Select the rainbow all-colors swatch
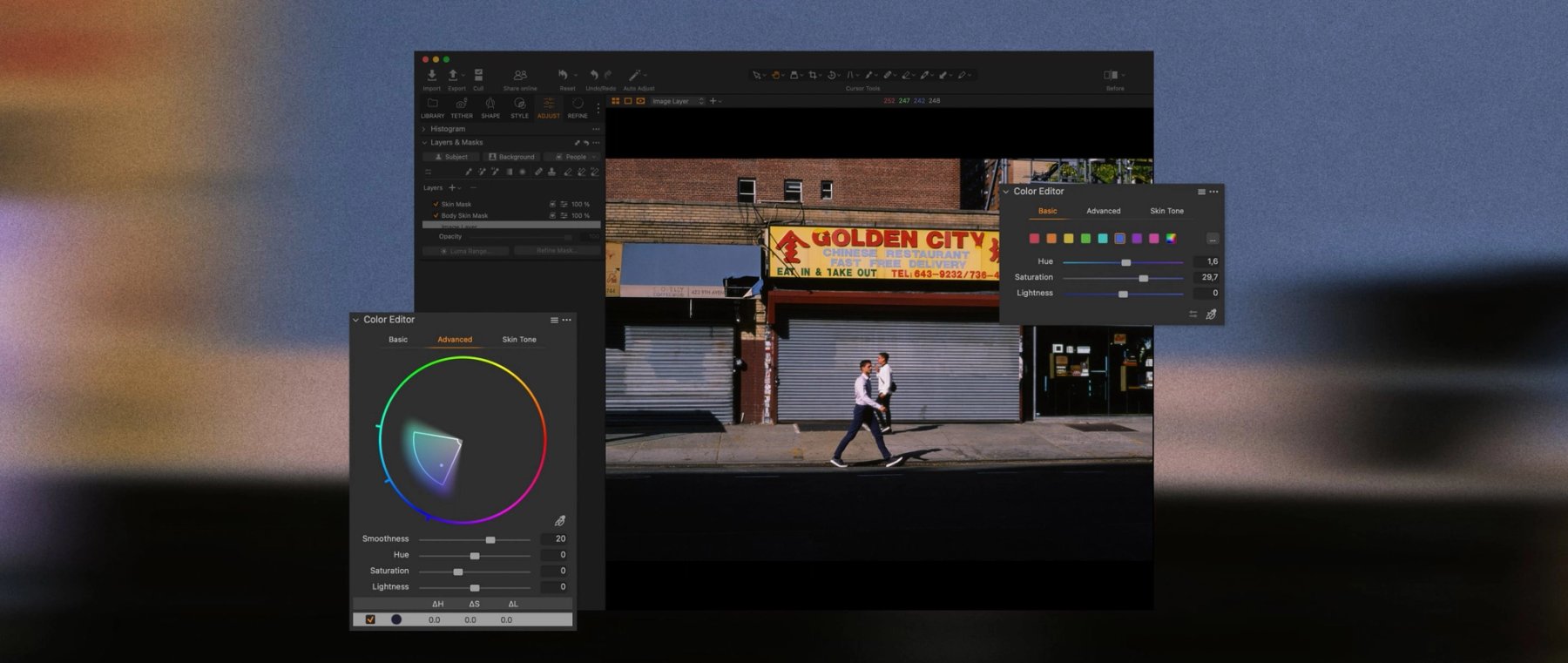 pos(1171,239)
